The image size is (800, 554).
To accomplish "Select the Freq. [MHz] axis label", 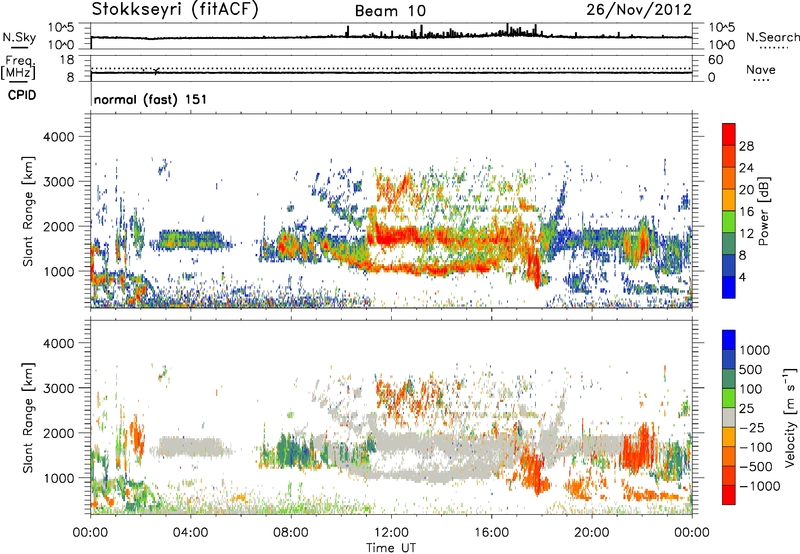I will [x=18, y=68].
